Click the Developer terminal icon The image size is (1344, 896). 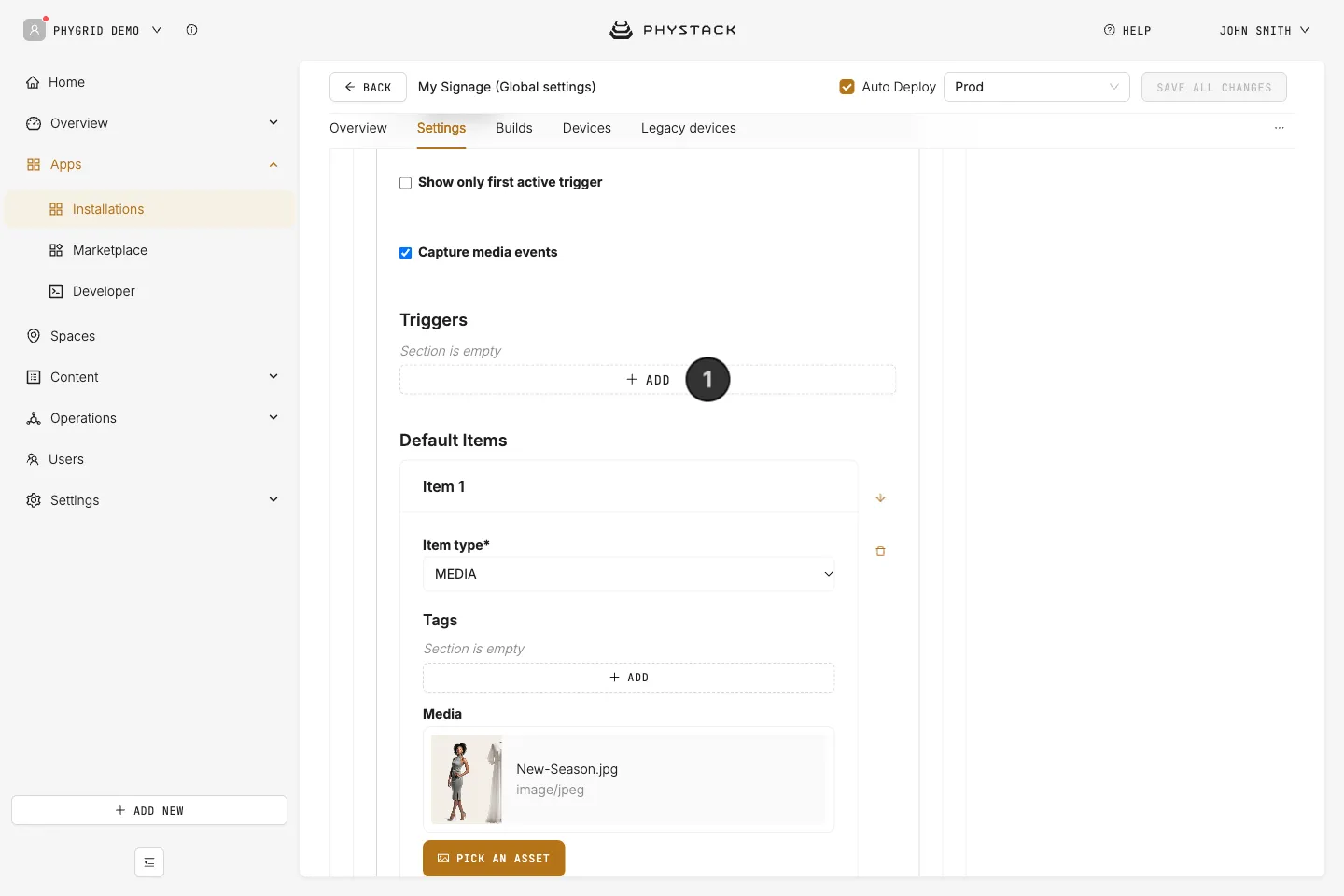[x=56, y=291]
